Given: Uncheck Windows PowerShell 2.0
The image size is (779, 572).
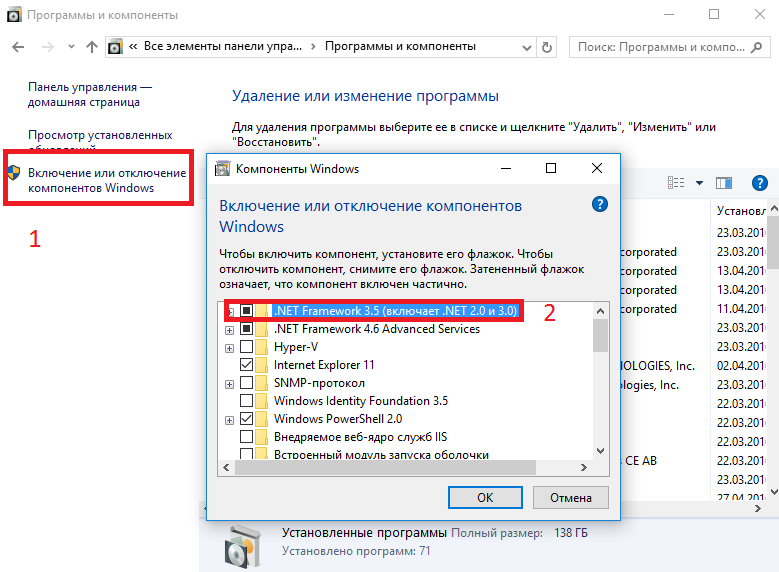Looking at the screenshot, I should pos(246,418).
